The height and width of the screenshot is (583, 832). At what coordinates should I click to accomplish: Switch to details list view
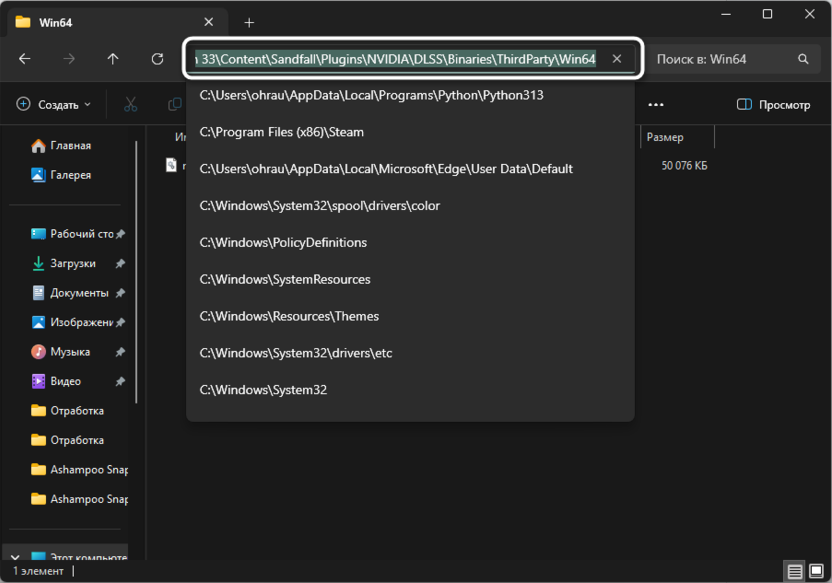[794, 572]
